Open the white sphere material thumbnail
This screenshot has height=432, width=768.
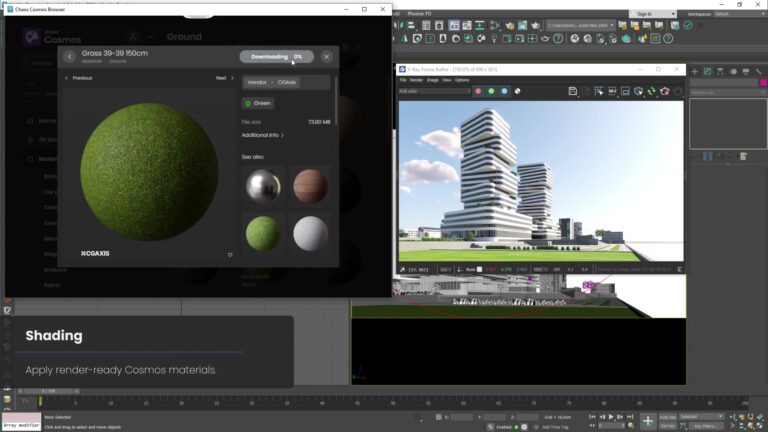click(310, 234)
